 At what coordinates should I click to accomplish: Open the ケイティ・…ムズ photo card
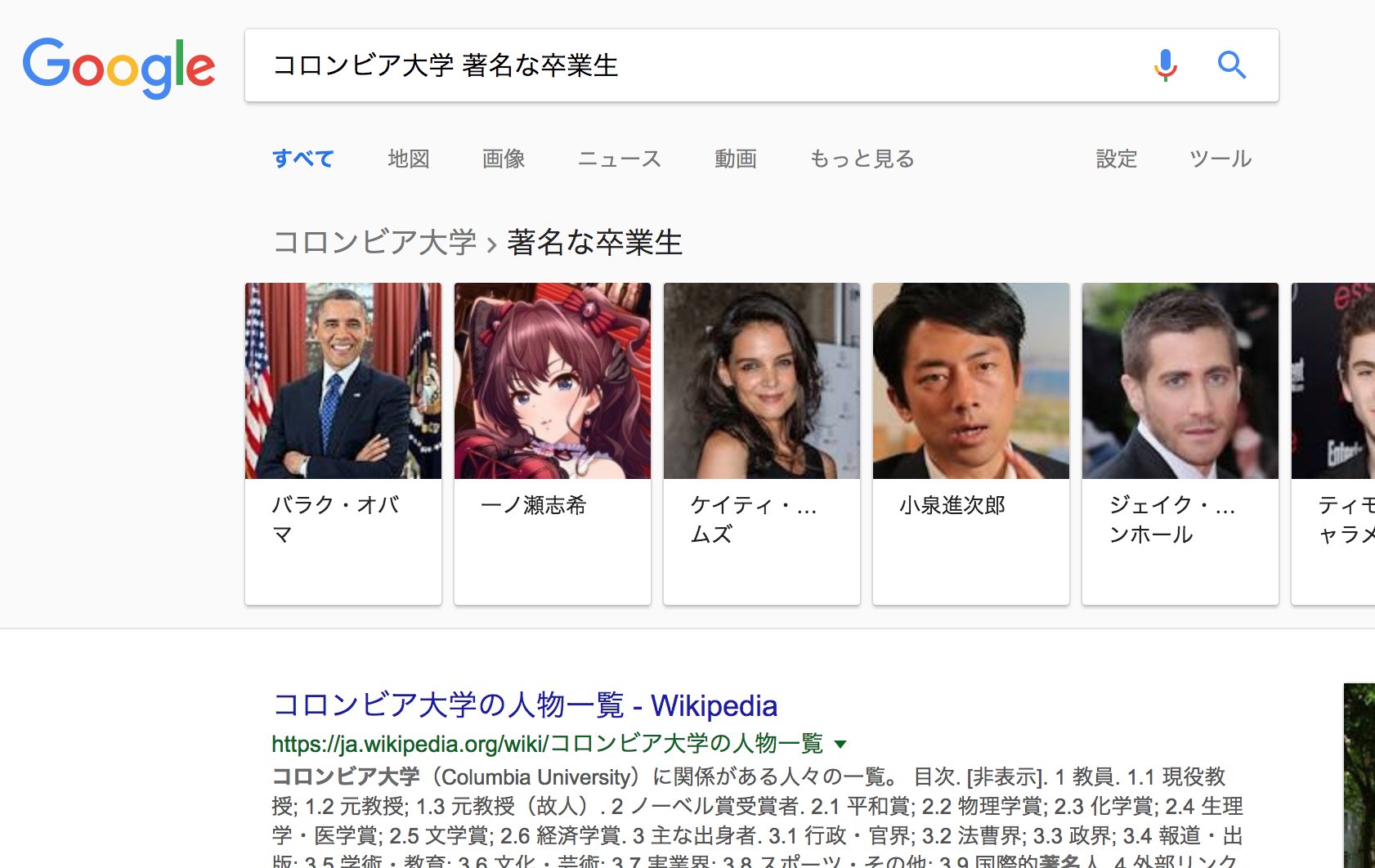[762, 444]
